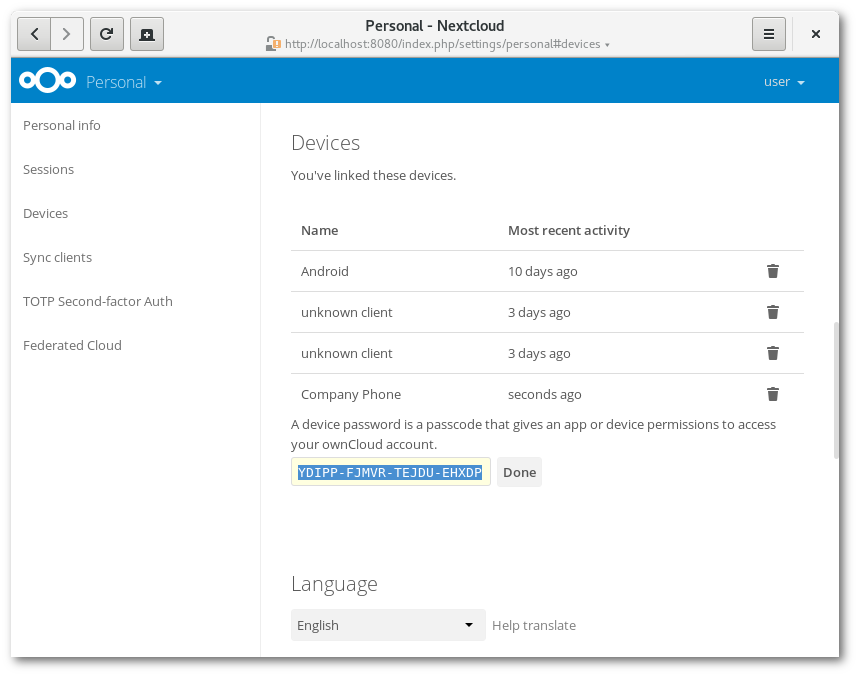Navigate back in the browser
The width and height of the screenshot is (858, 676).
[x=33, y=33]
